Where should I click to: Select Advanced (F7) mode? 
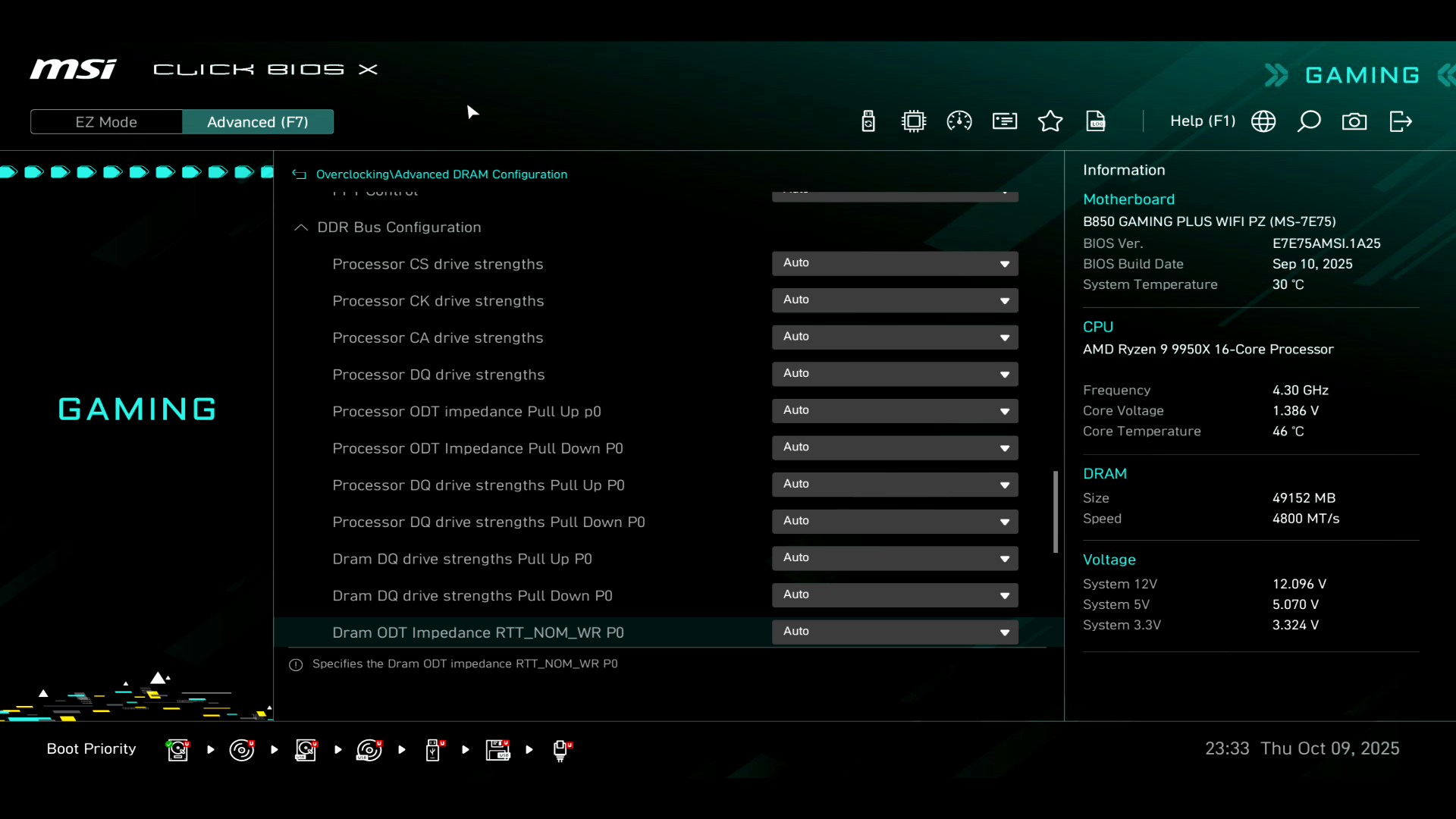(258, 122)
